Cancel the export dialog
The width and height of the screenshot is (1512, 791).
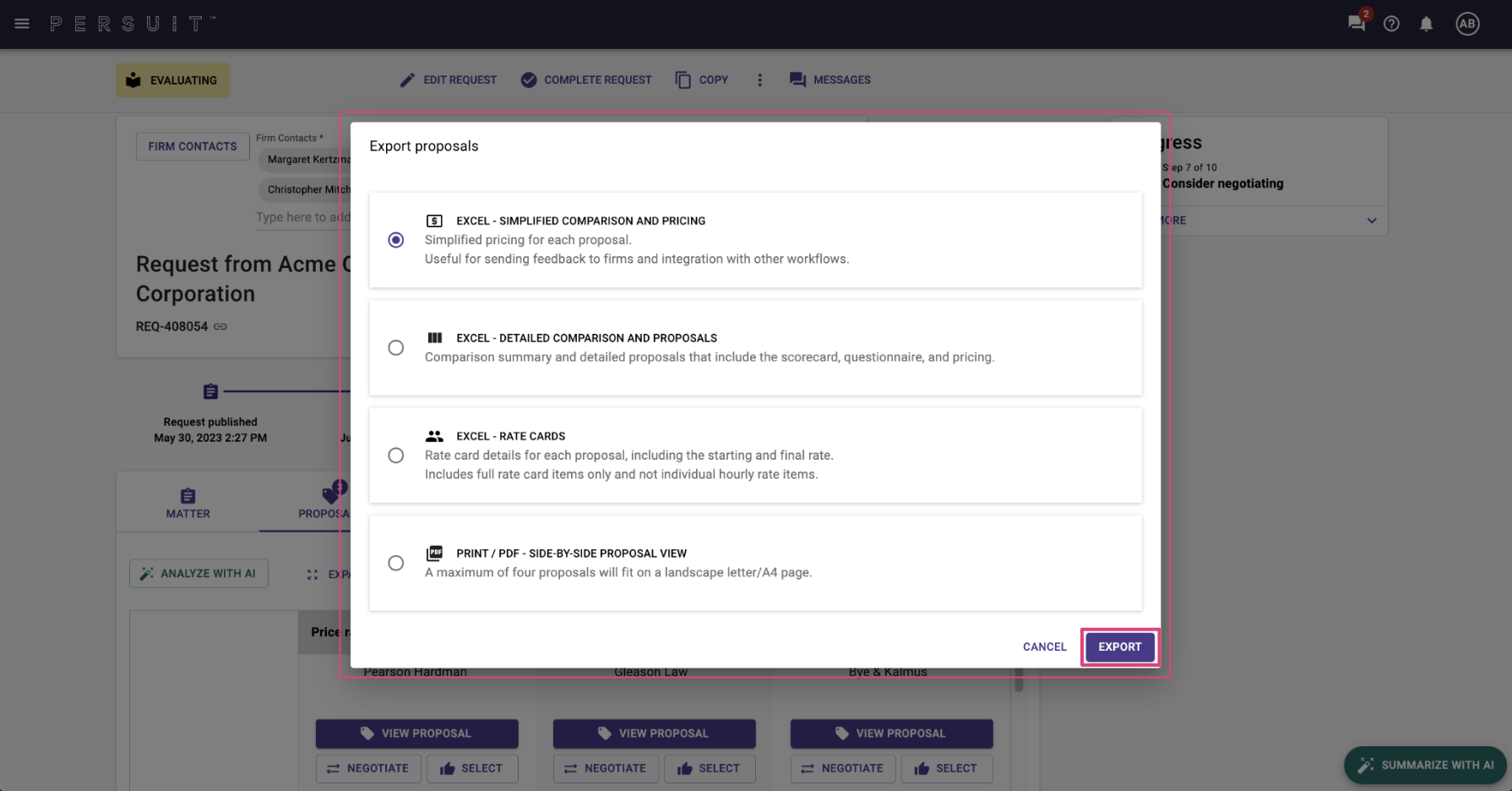coord(1044,646)
